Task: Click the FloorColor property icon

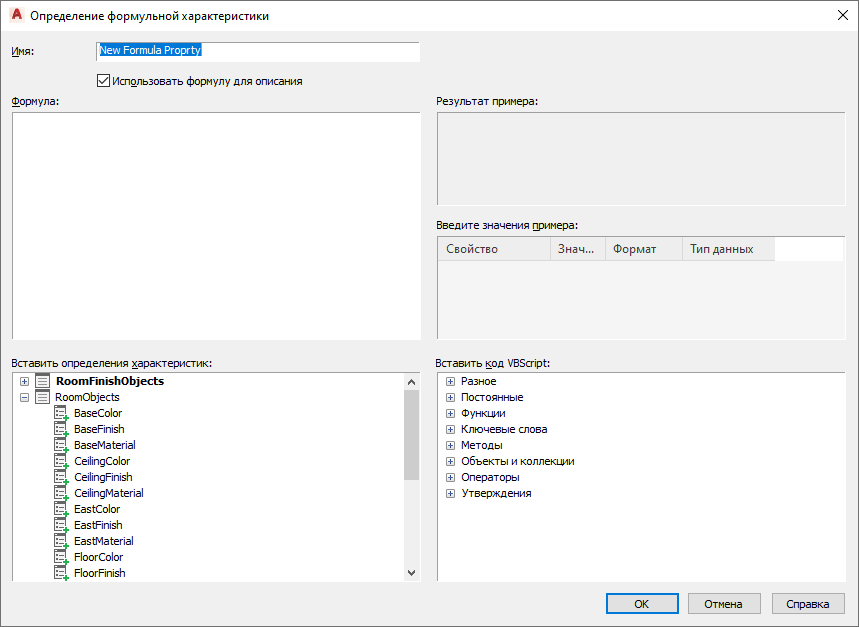Action: coord(61,557)
